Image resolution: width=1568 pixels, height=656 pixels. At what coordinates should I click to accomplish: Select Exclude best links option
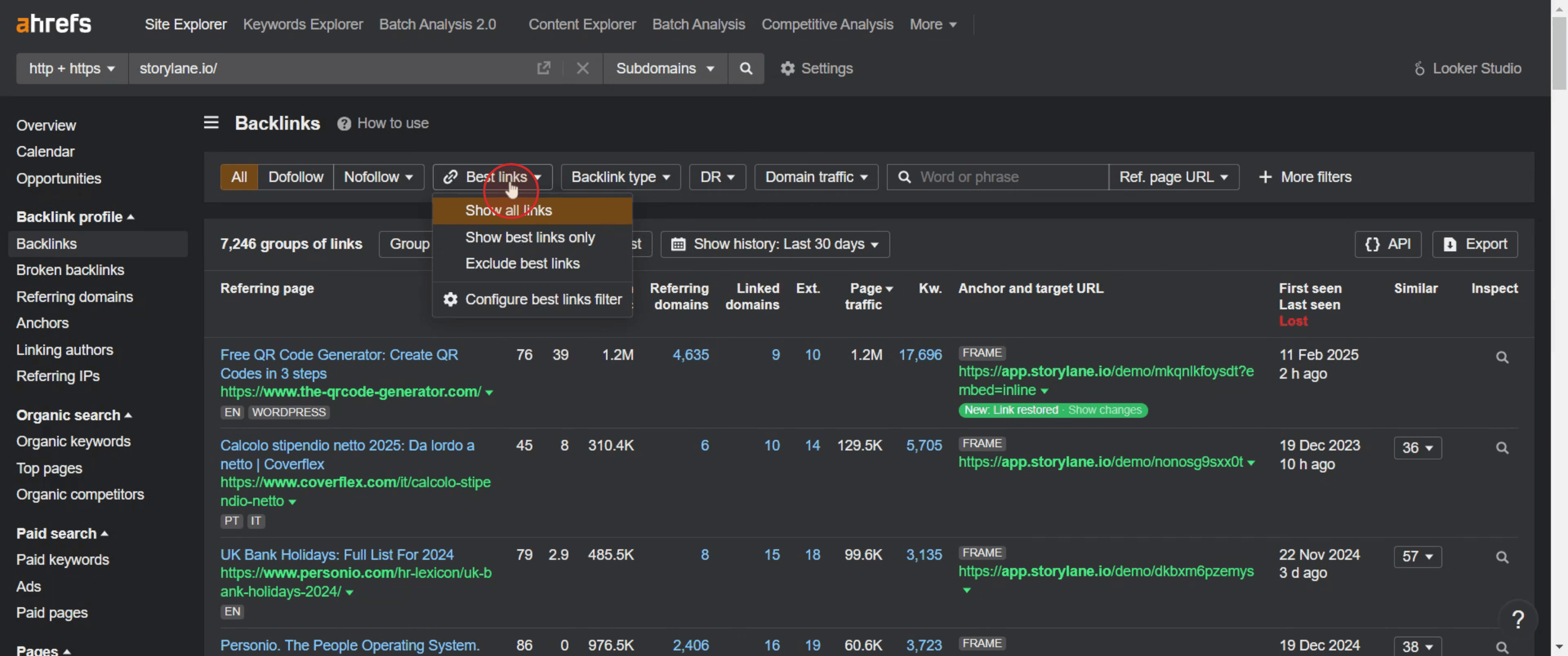point(522,263)
